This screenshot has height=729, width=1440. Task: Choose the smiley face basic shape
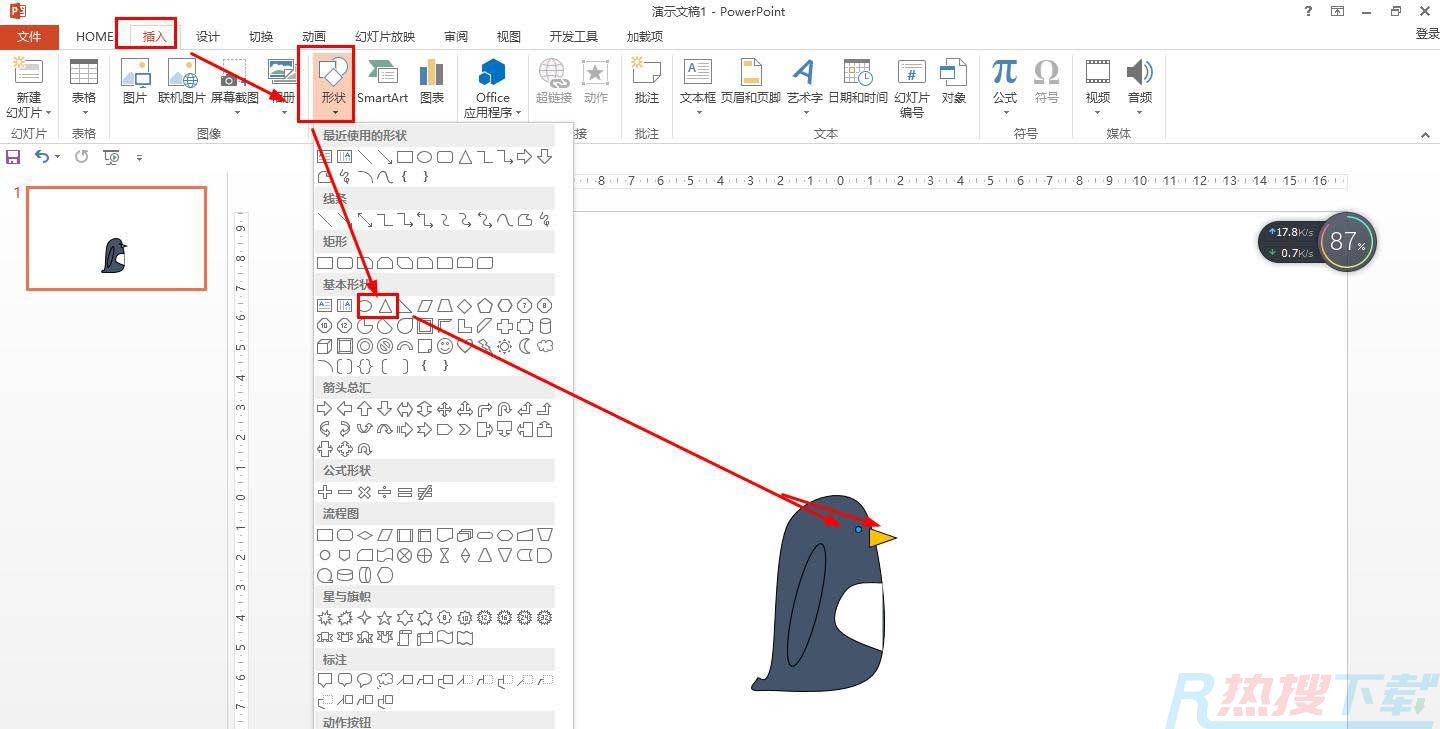point(445,346)
